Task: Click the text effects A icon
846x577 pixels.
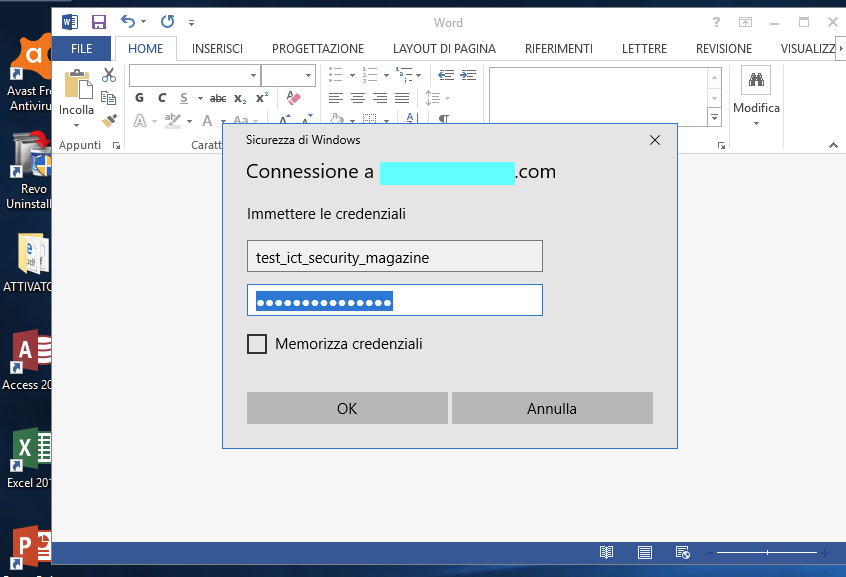Action: [x=140, y=120]
